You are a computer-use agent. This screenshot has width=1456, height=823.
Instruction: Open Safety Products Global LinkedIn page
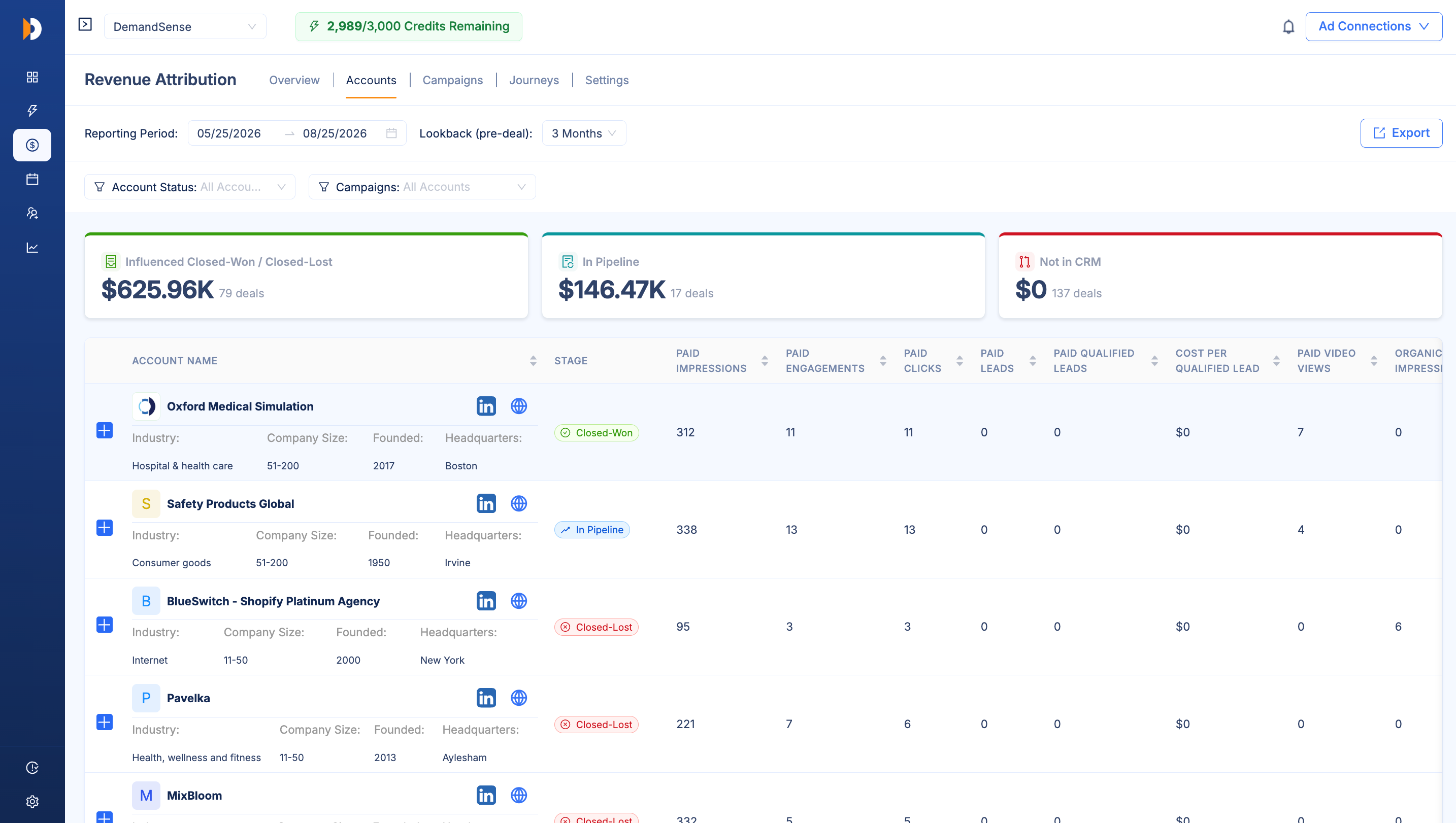486,504
